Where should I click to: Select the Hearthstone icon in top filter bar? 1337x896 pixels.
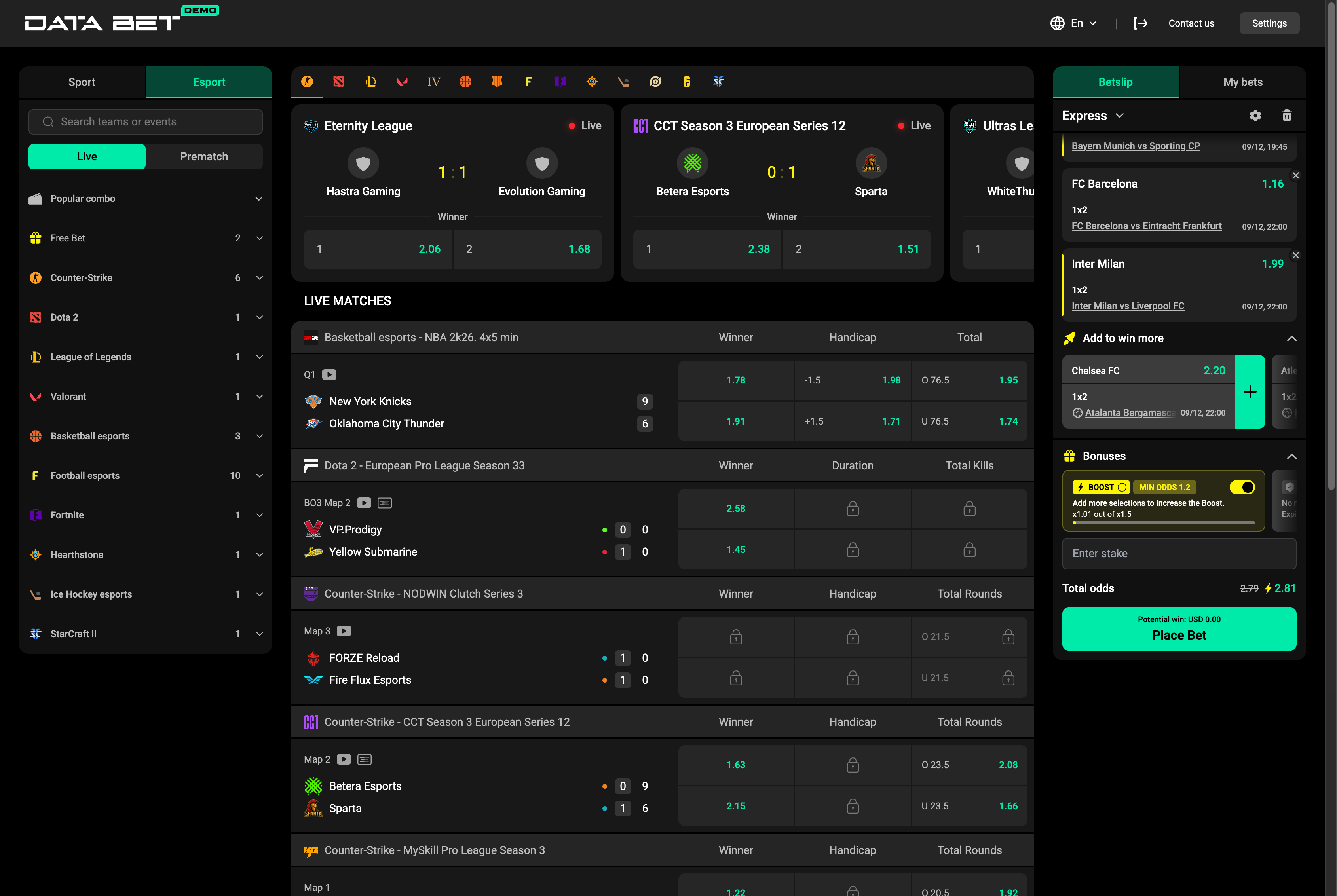point(592,82)
